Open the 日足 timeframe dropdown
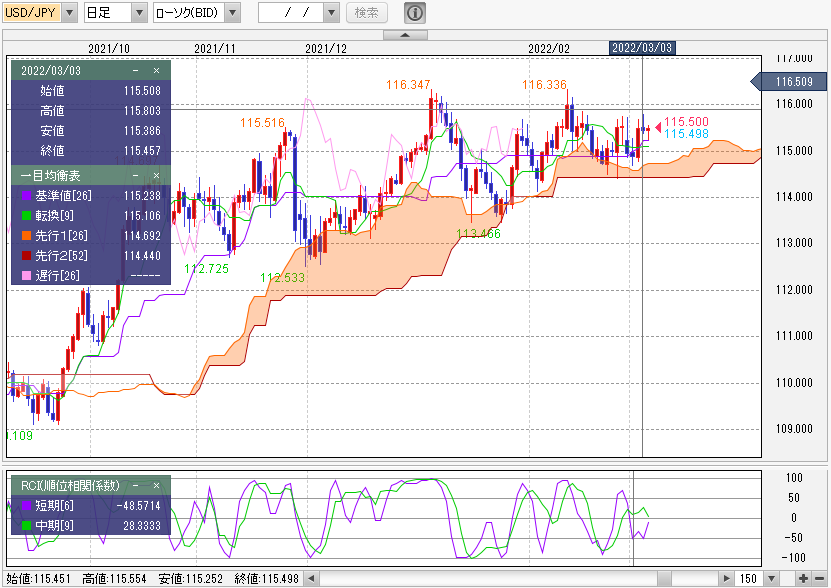 (x=141, y=13)
